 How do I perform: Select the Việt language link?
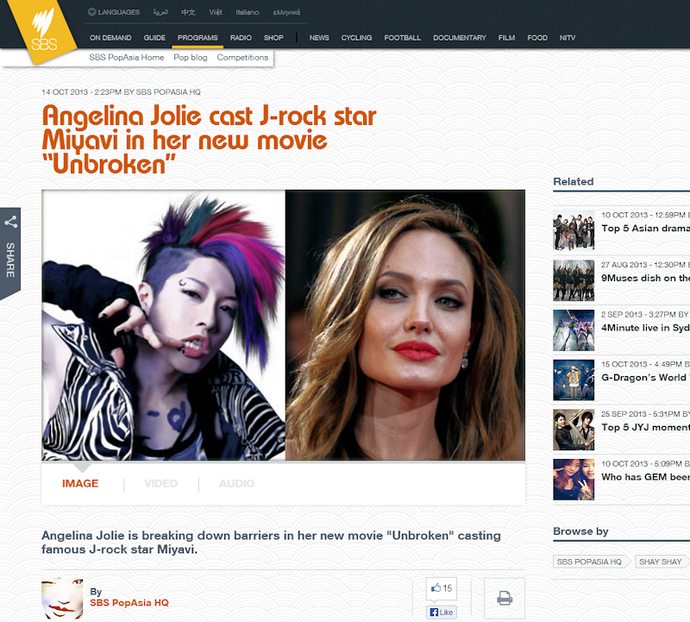[x=215, y=12]
